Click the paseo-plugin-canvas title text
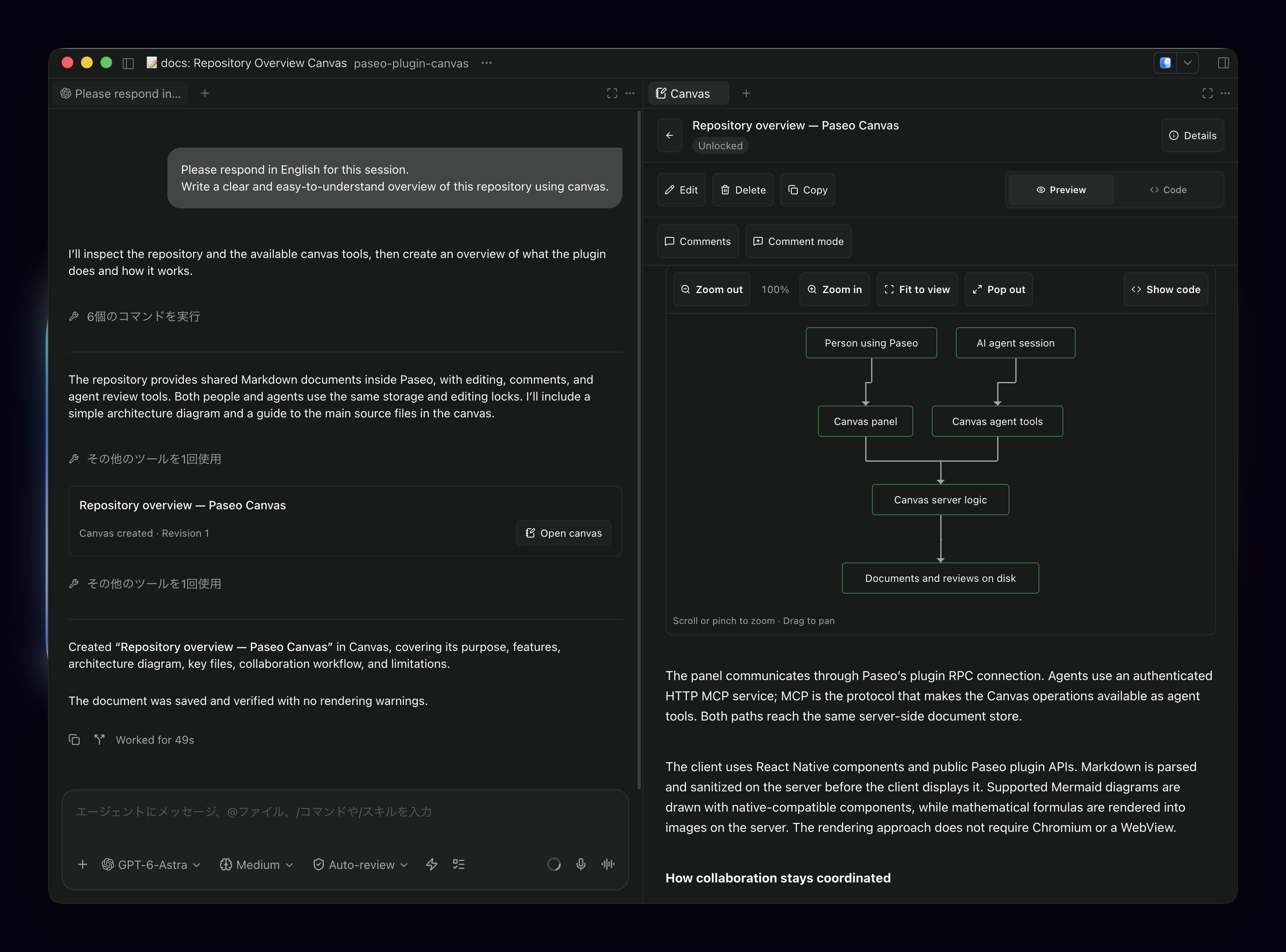This screenshot has height=952, width=1286. pos(411,63)
